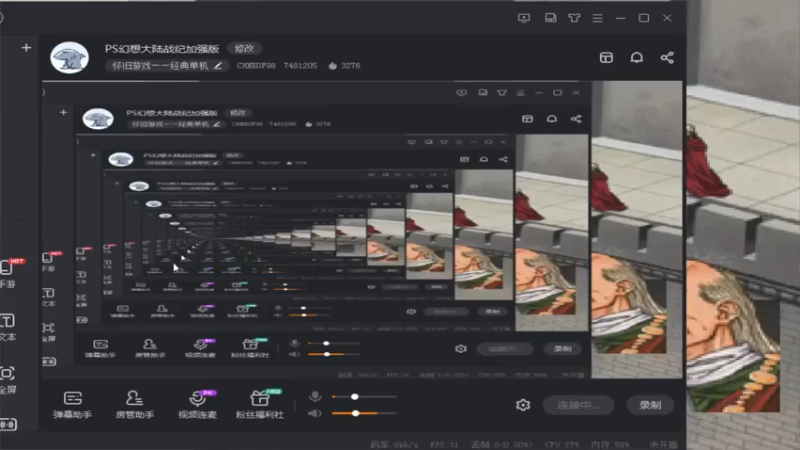Click the bottom sidebar icon below 全屏
This screenshot has width=800, height=450.
click(8, 424)
